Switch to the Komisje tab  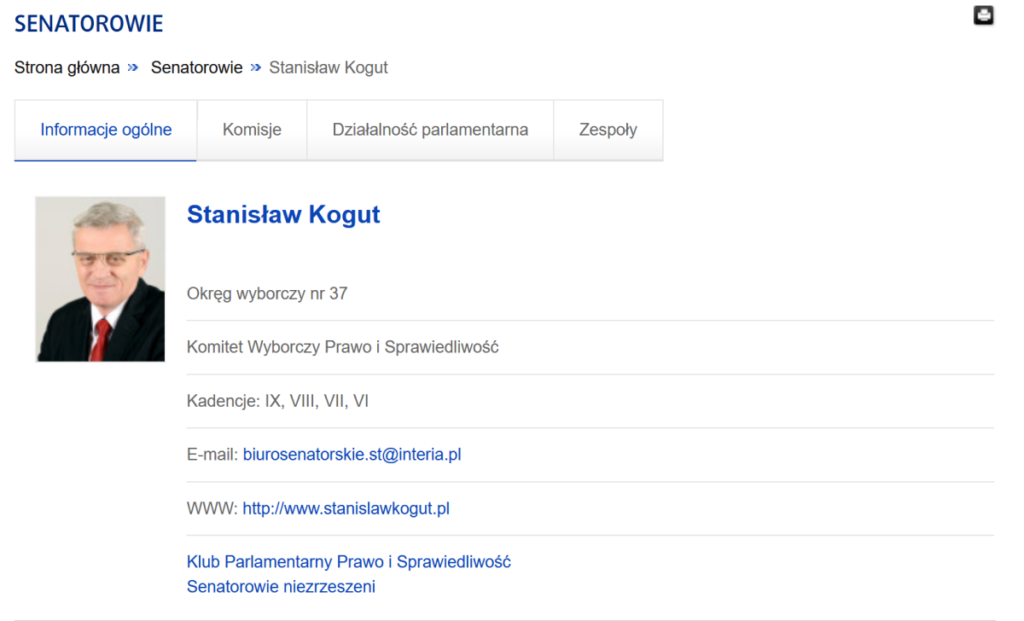point(251,130)
